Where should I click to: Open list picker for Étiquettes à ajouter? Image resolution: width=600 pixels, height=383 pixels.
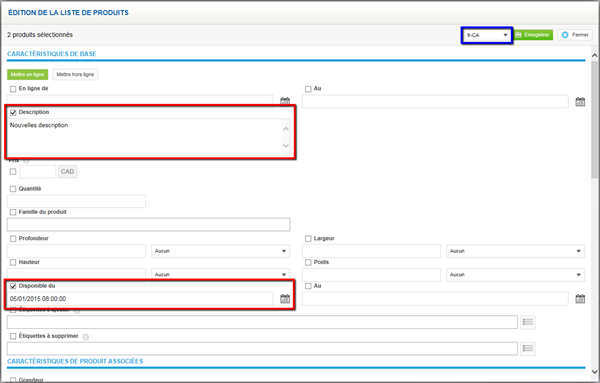pos(528,322)
